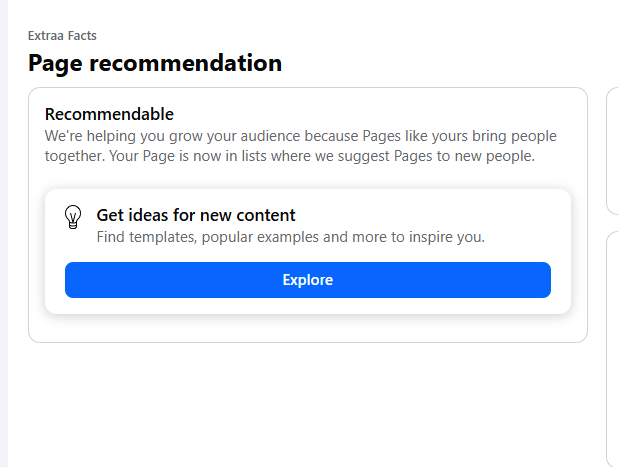The width and height of the screenshot is (618, 467).
Task: Click the lightbulb ideas icon
Action: pos(73,217)
